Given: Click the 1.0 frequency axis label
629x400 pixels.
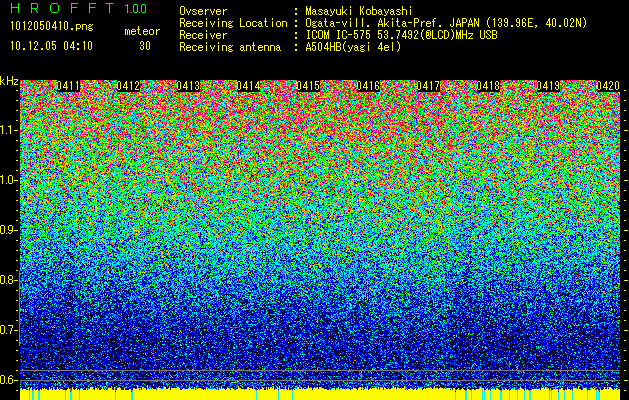Looking at the screenshot, I should [9, 180].
